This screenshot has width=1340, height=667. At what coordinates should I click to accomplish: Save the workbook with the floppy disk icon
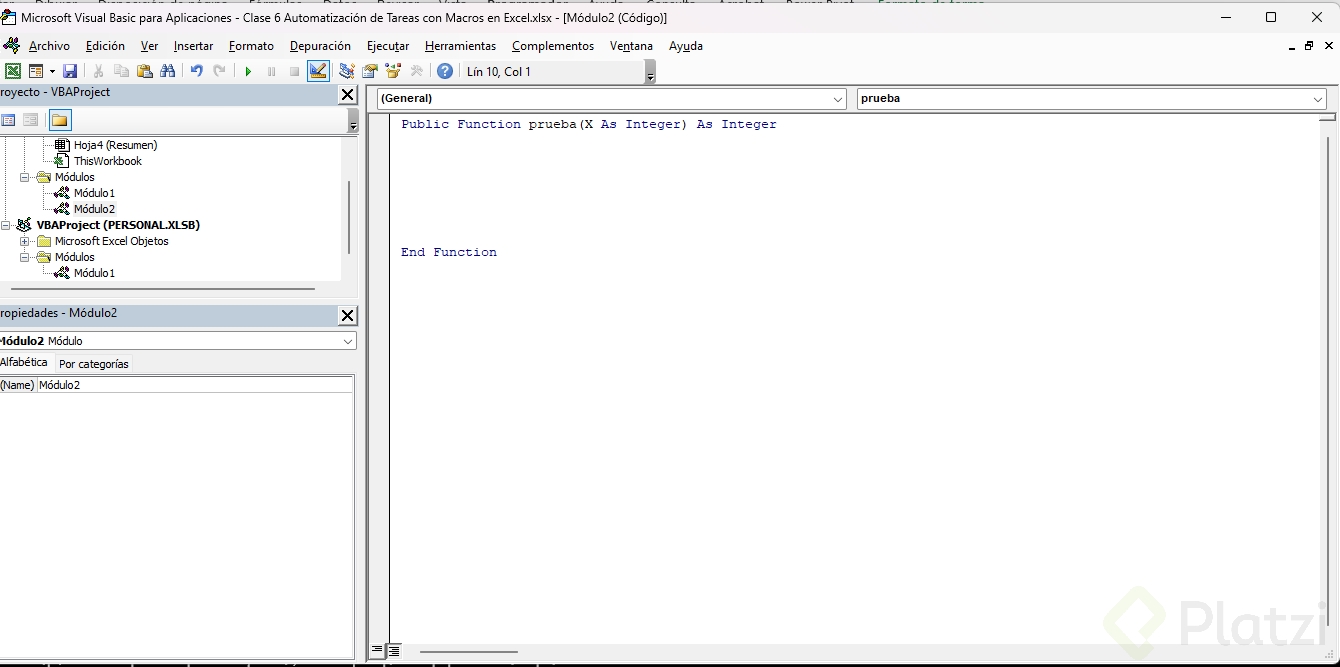[x=70, y=71]
